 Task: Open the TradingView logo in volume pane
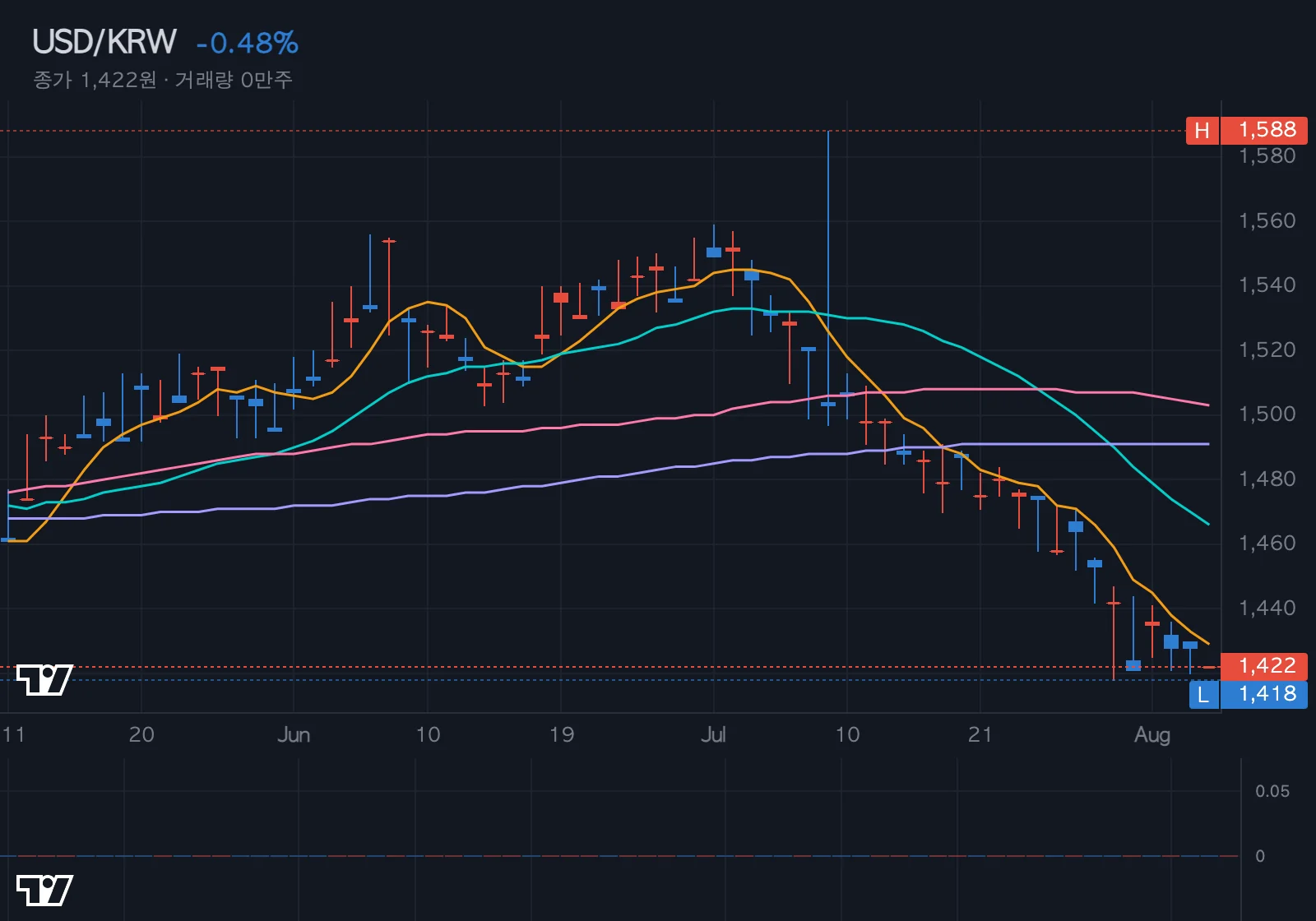44,890
